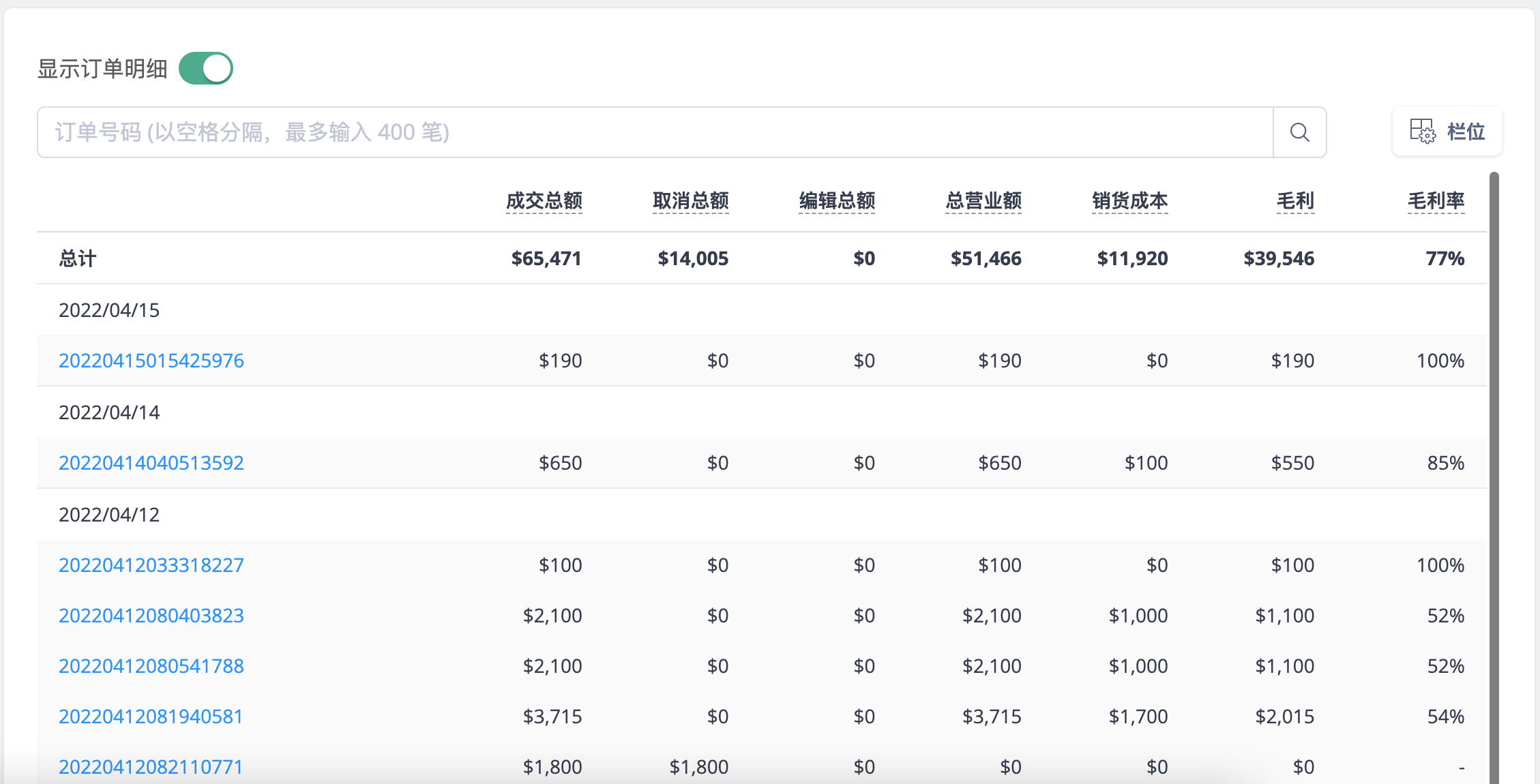
Task: Open order 20220412080403823
Action: coord(151,616)
